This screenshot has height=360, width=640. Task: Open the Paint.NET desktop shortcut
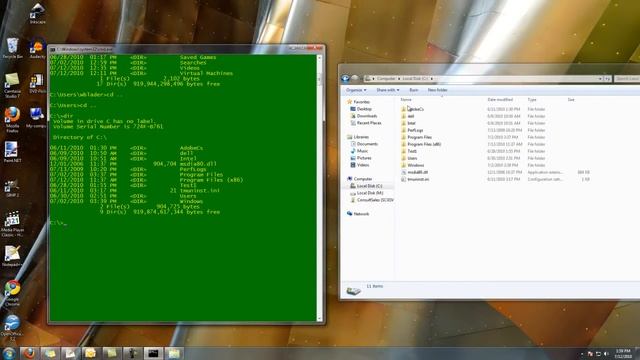tap(12, 152)
